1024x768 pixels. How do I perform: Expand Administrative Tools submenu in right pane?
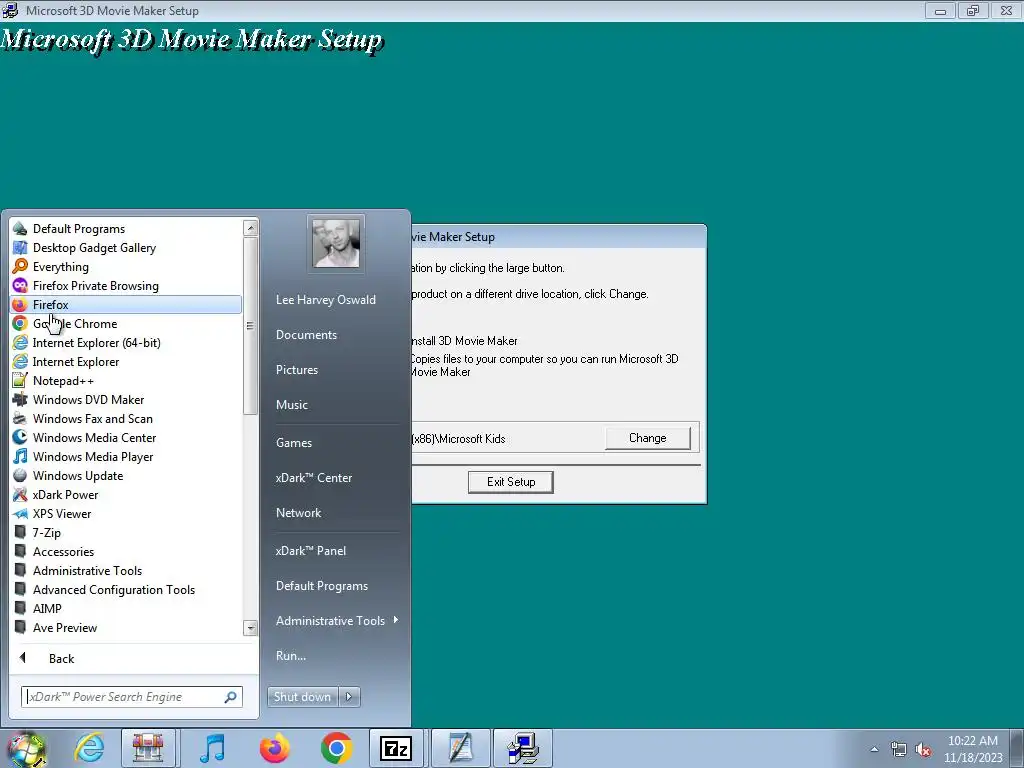(x=336, y=620)
